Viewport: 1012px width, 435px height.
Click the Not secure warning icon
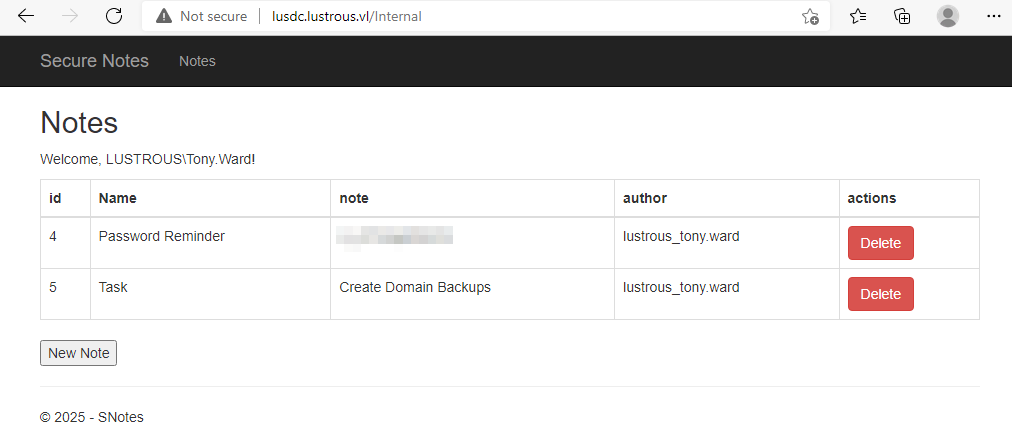(x=164, y=16)
